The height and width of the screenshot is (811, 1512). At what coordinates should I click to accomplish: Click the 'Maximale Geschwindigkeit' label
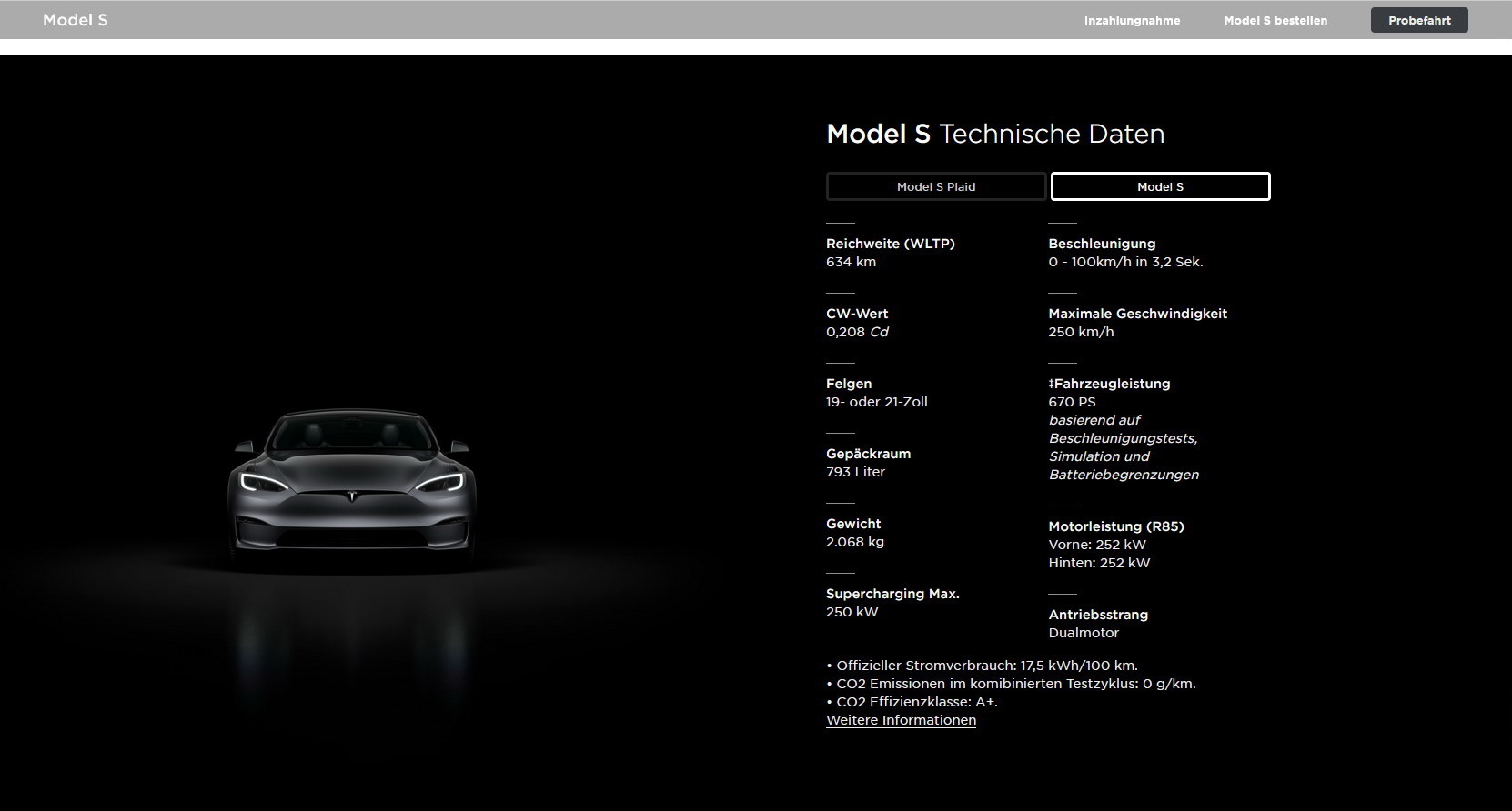(x=1137, y=314)
